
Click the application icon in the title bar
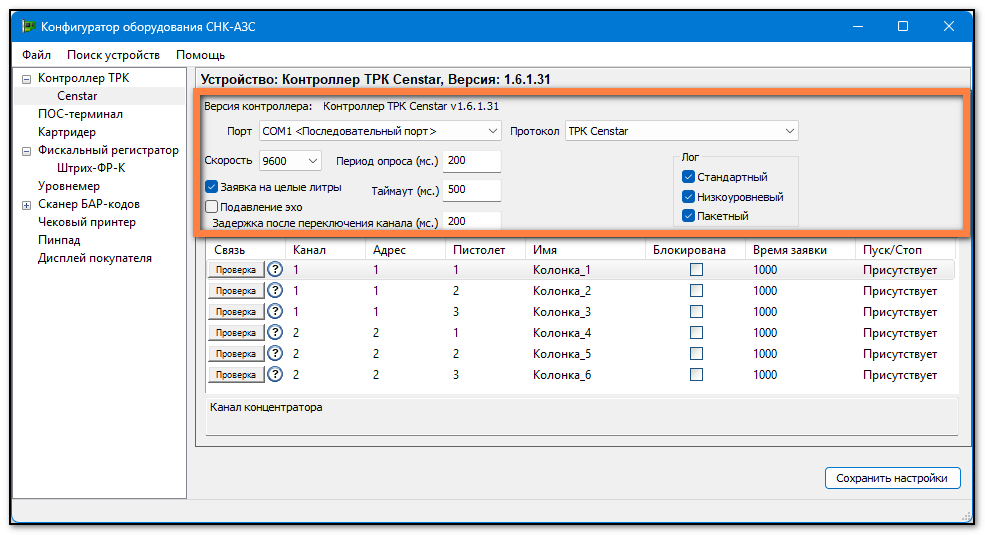pyautogui.click(x=29, y=27)
